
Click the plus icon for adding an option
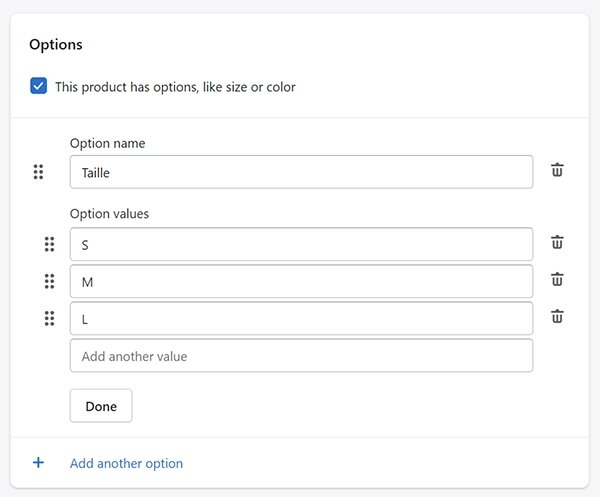(x=38, y=463)
